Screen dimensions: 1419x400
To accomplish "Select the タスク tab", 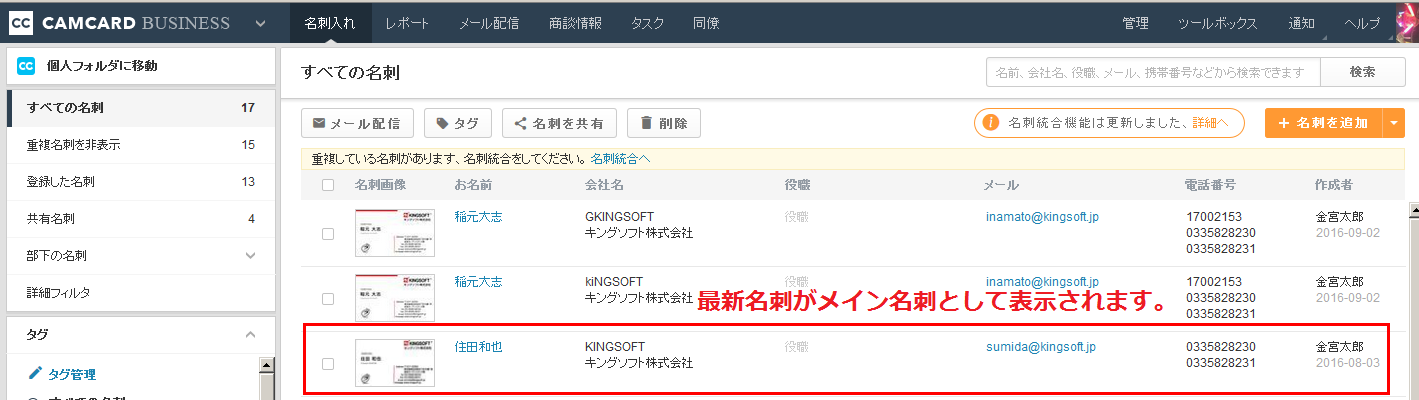I will click(x=647, y=23).
